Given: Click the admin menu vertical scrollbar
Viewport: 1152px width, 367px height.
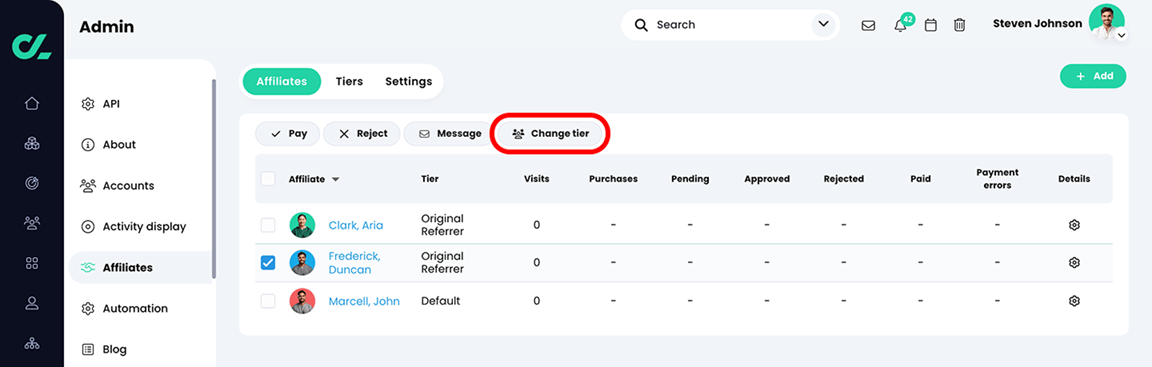Looking at the screenshot, I should pos(214,178).
